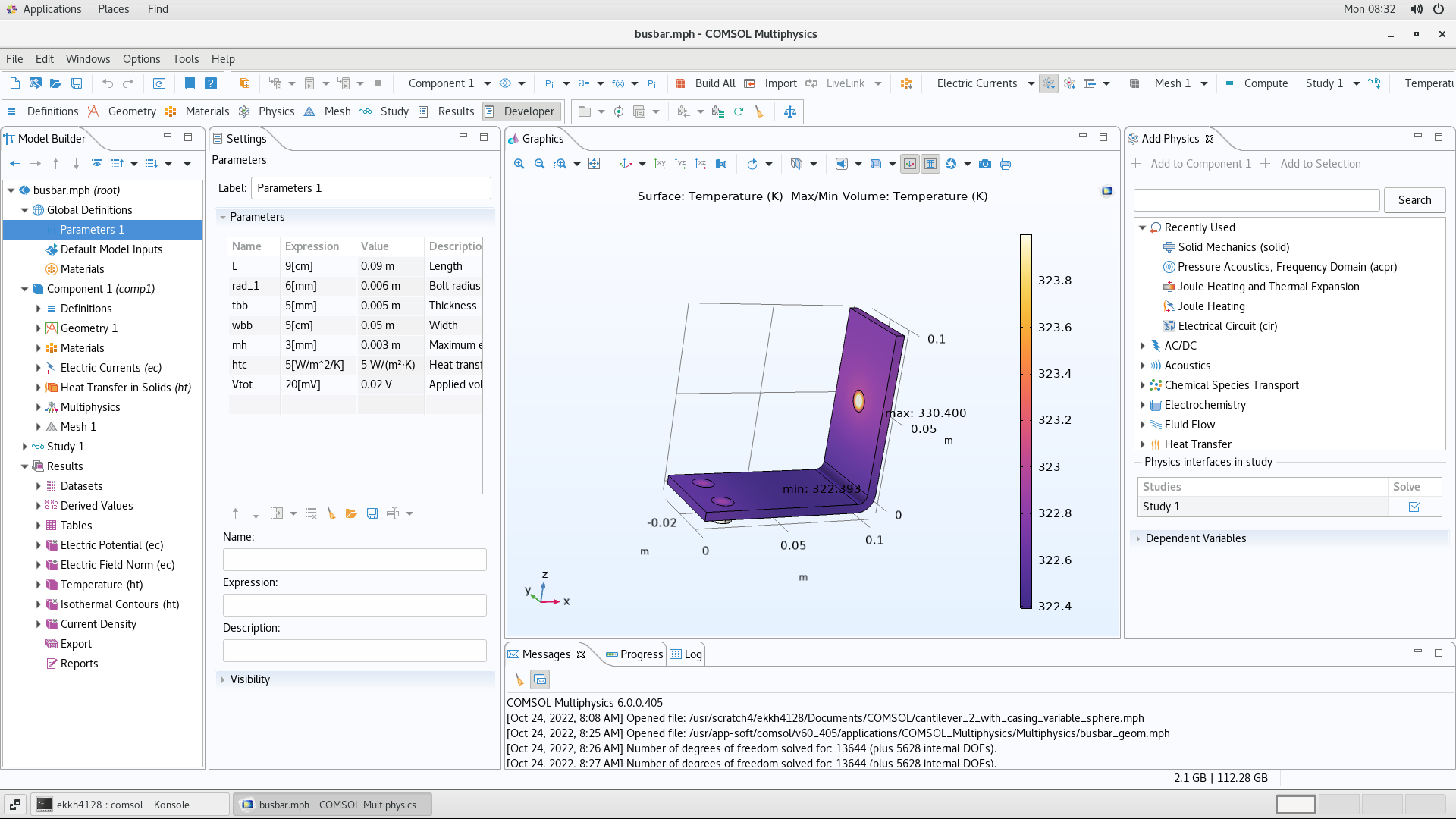Viewport: 1456px width, 819px height.
Task: Click the Load from File folder icon under parameters table
Action: (351, 513)
